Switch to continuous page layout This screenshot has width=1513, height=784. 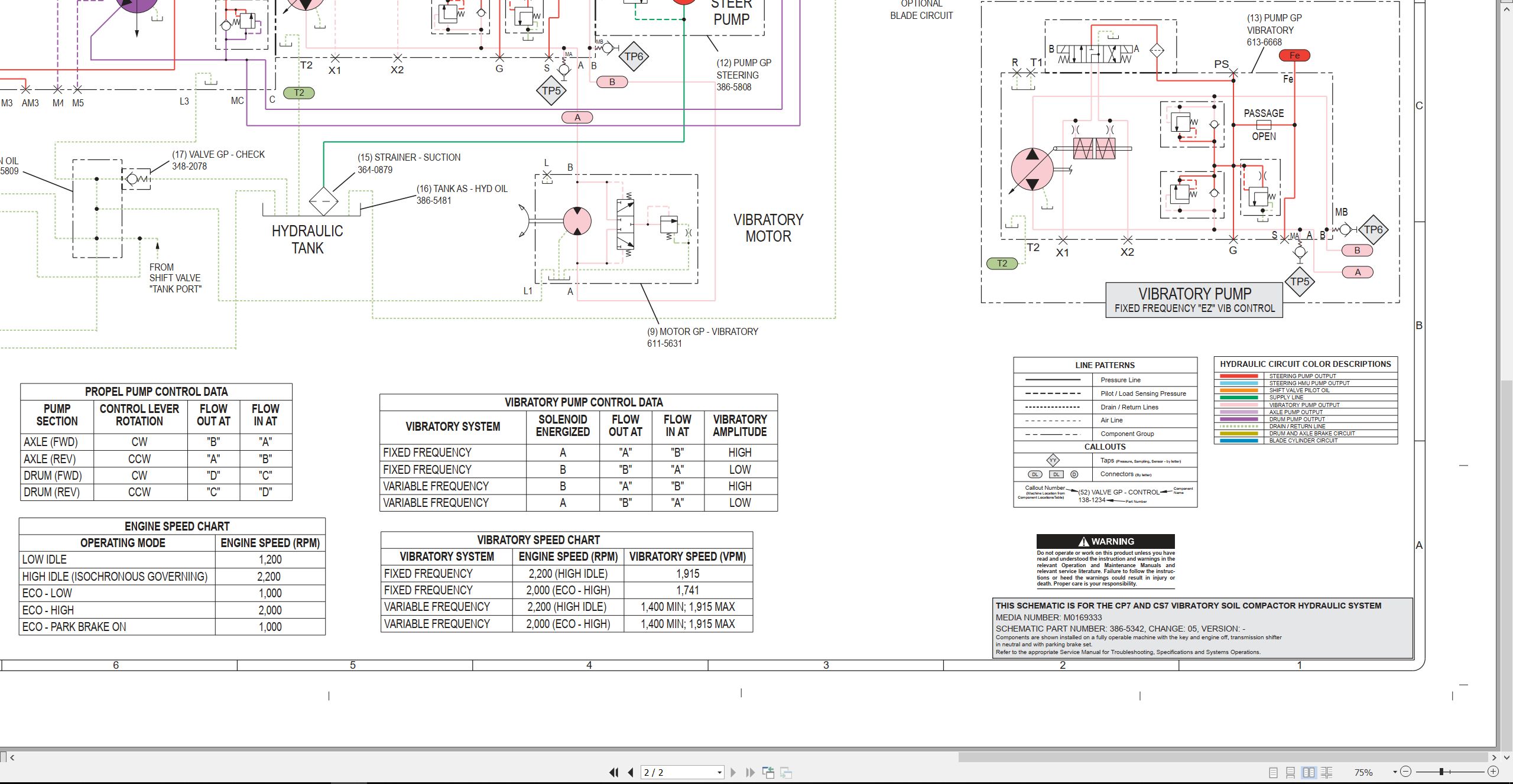1291,772
